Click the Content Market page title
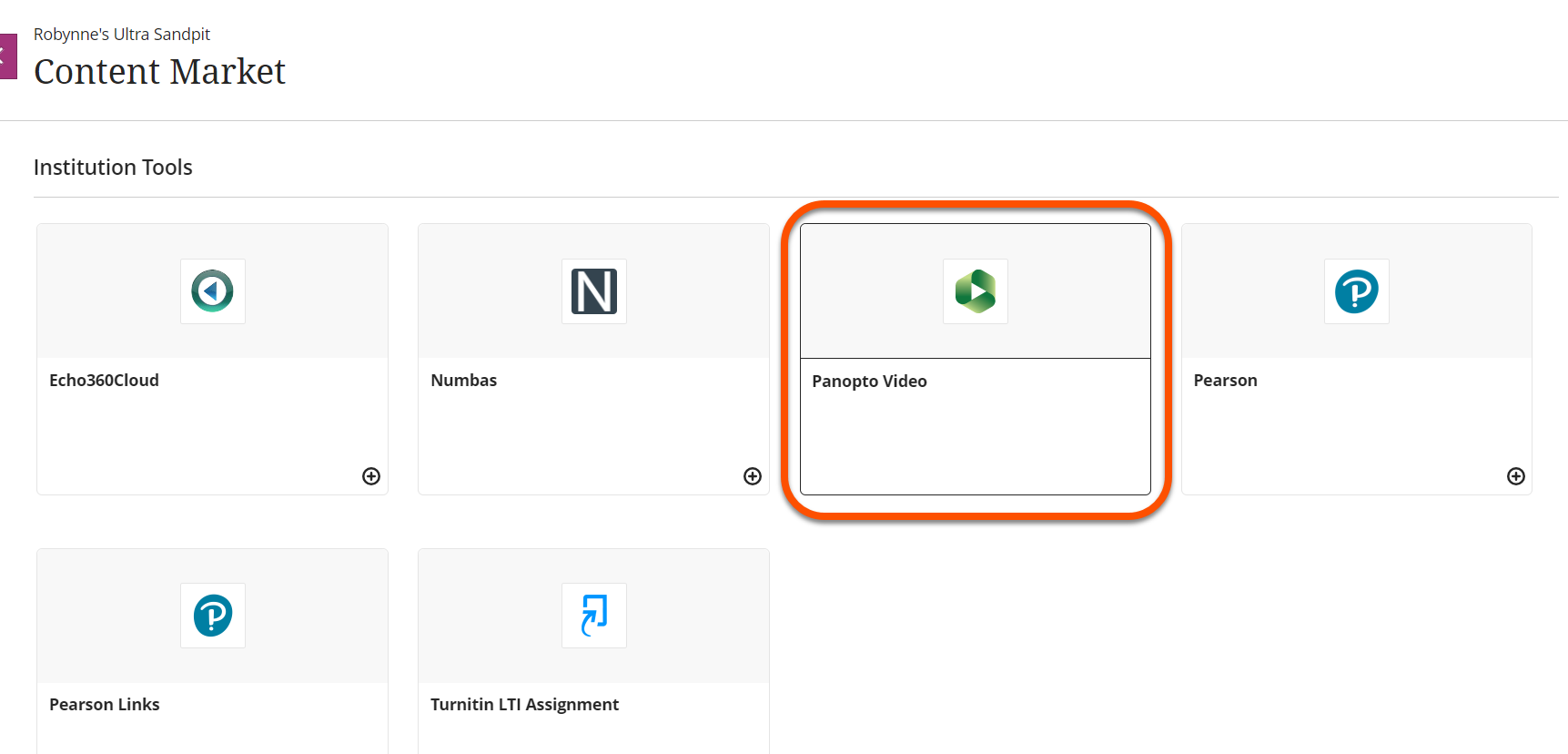This screenshot has height=754, width=1568. click(x=159, y=72)
